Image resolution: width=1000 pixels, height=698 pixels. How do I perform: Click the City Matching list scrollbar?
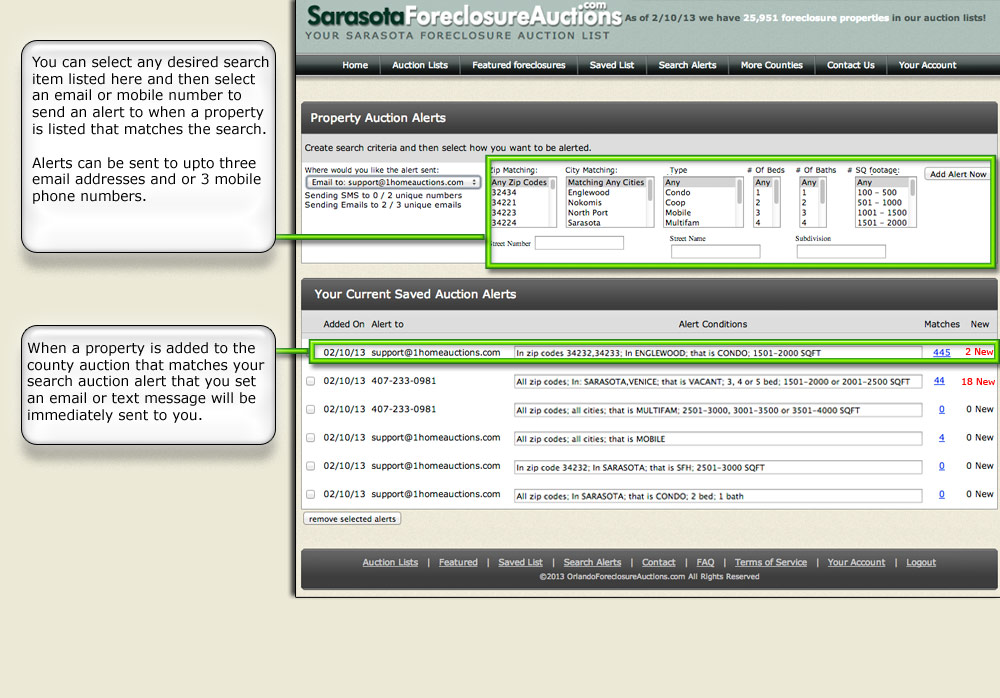point(650,202)
